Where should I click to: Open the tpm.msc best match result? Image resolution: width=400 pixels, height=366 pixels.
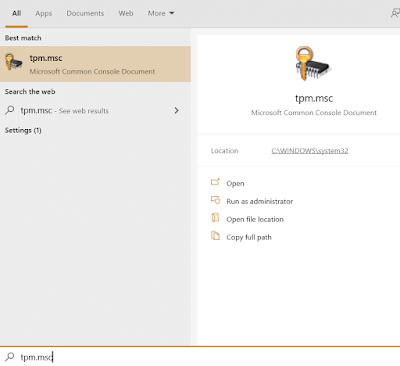[95, 64]
